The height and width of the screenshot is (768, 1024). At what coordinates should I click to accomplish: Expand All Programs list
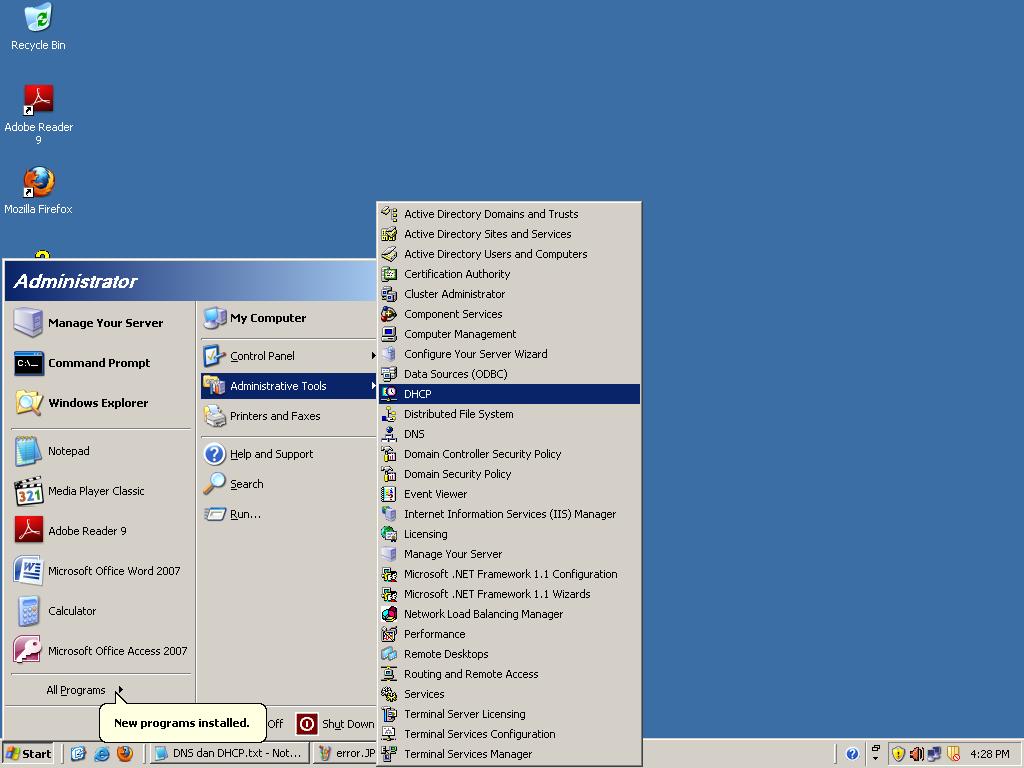tap(84, 690)
